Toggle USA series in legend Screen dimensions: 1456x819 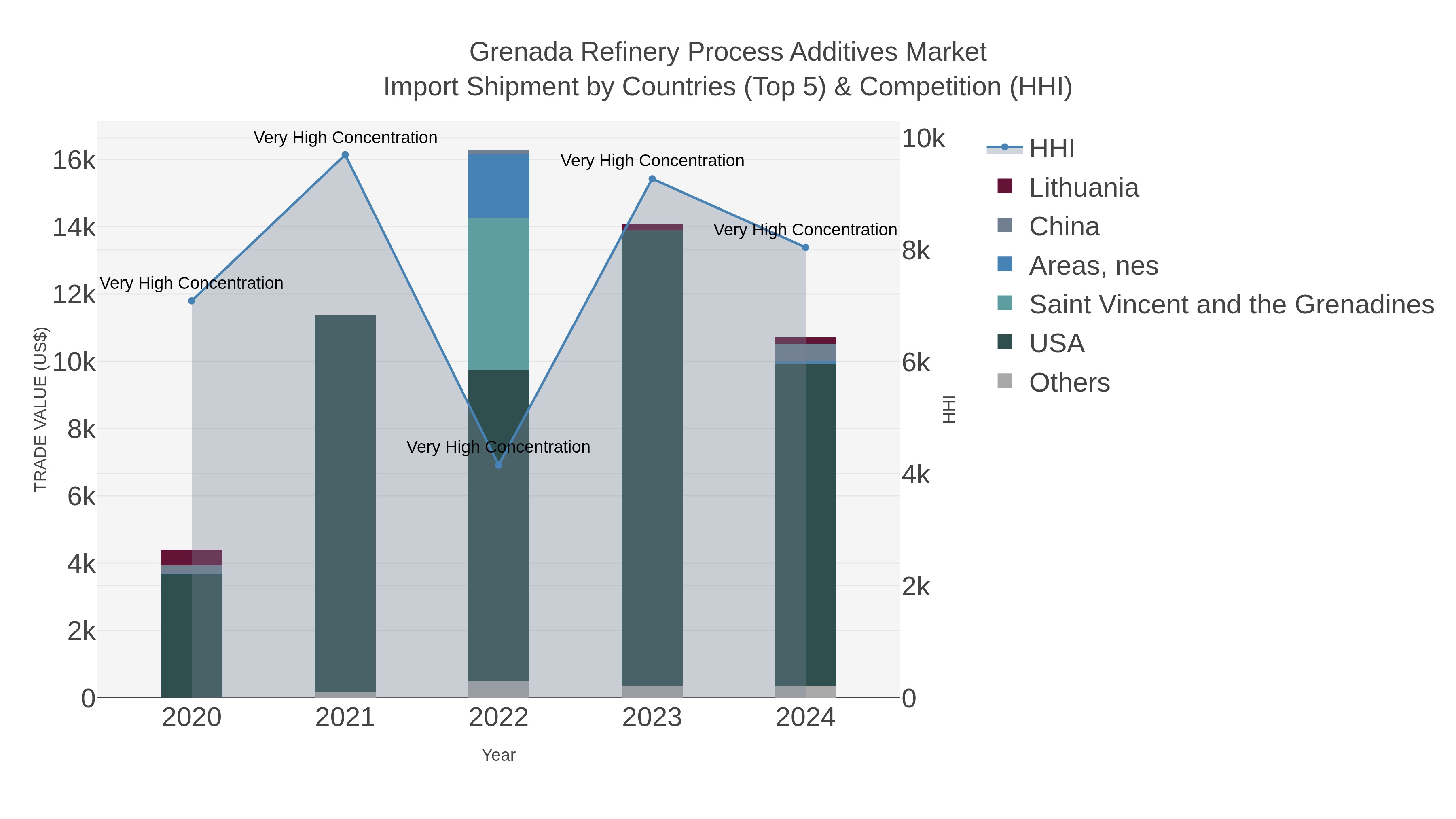[1041, 343]
